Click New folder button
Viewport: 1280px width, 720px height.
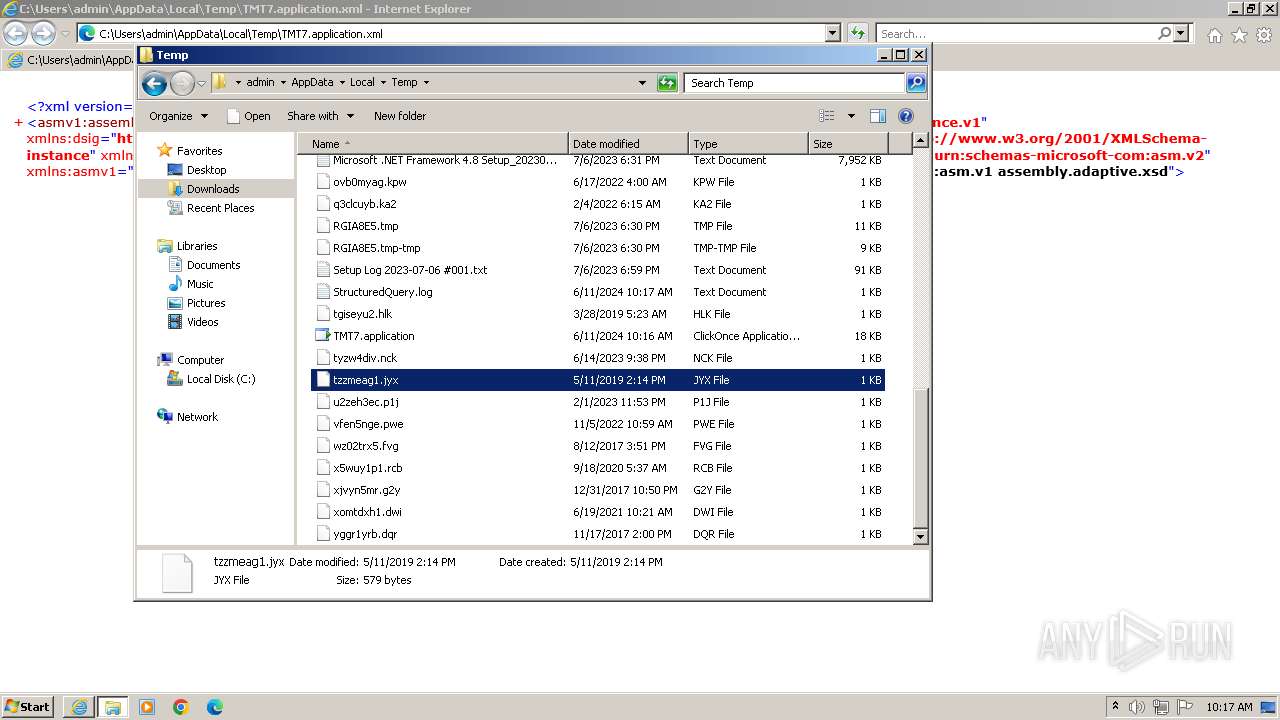pos(400,116)
